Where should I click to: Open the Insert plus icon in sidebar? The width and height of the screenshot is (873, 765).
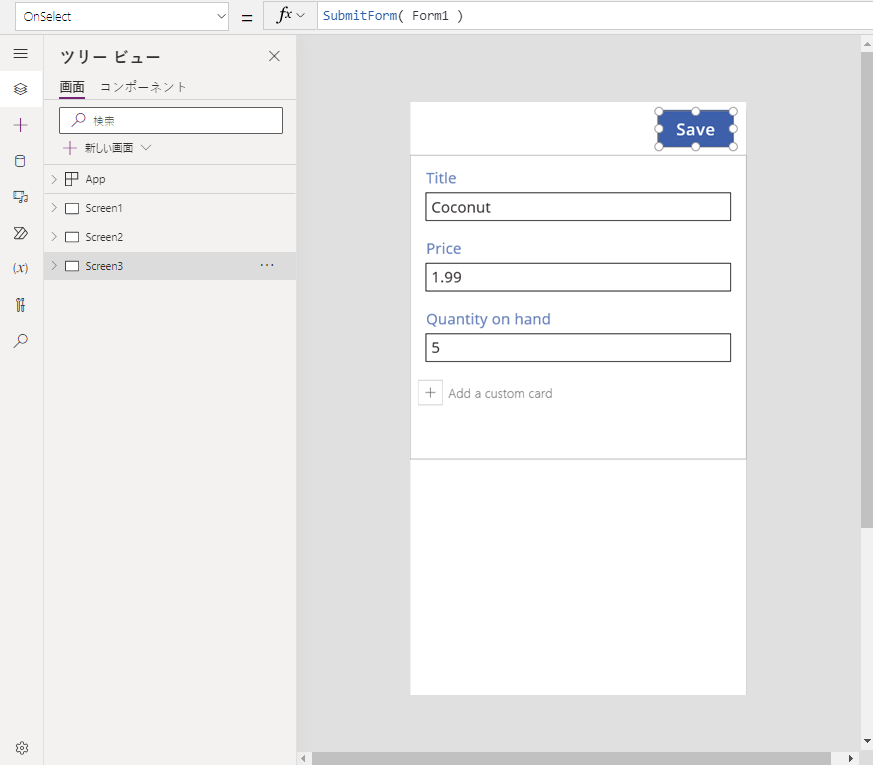point(21,125)
